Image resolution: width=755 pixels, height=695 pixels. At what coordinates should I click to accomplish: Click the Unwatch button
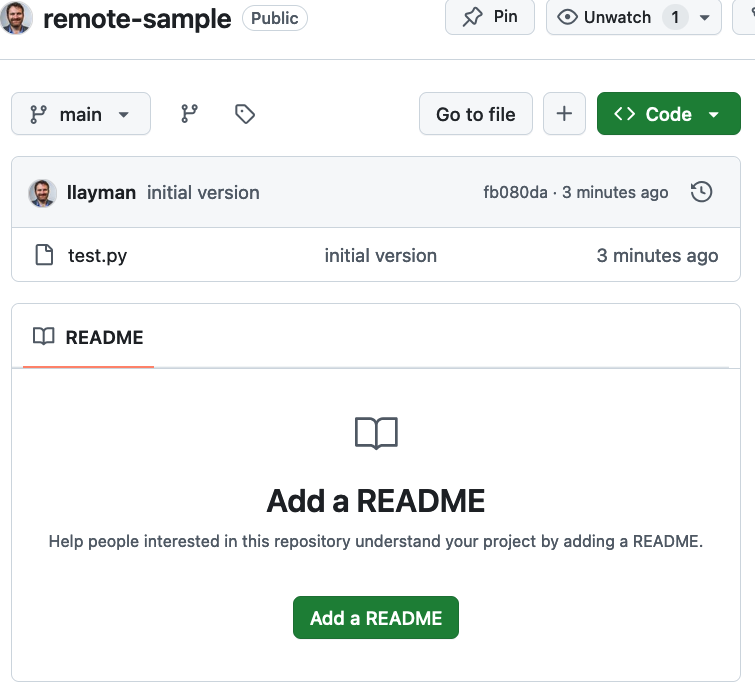tap(604, 17)
